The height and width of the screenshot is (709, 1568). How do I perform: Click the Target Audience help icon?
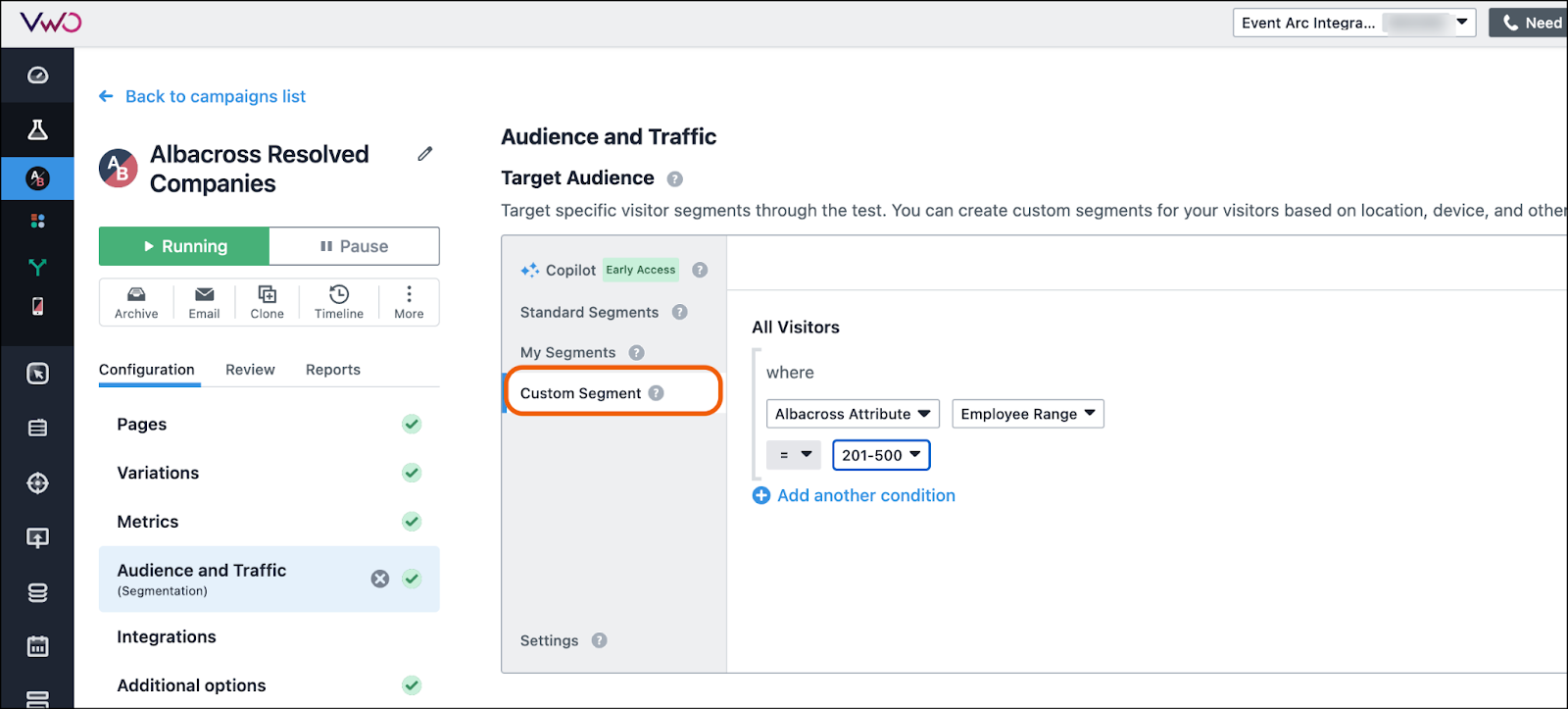pyautogui.click(x=674, y=179)
